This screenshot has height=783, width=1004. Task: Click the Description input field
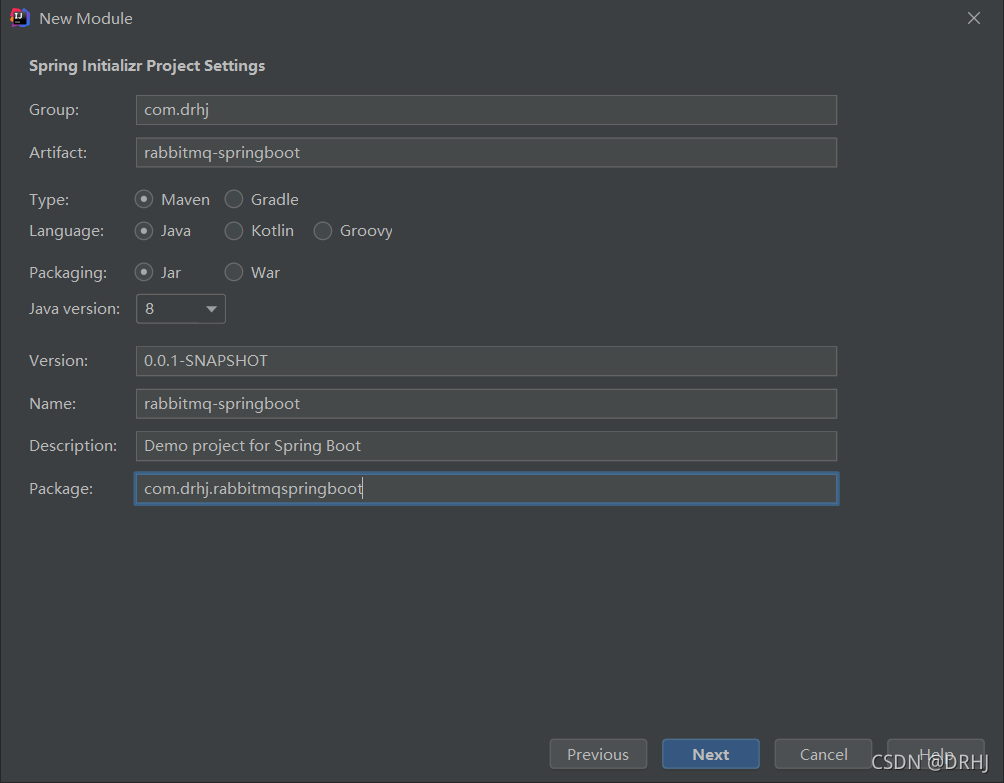pyautogui.click(x=486, y=446)
